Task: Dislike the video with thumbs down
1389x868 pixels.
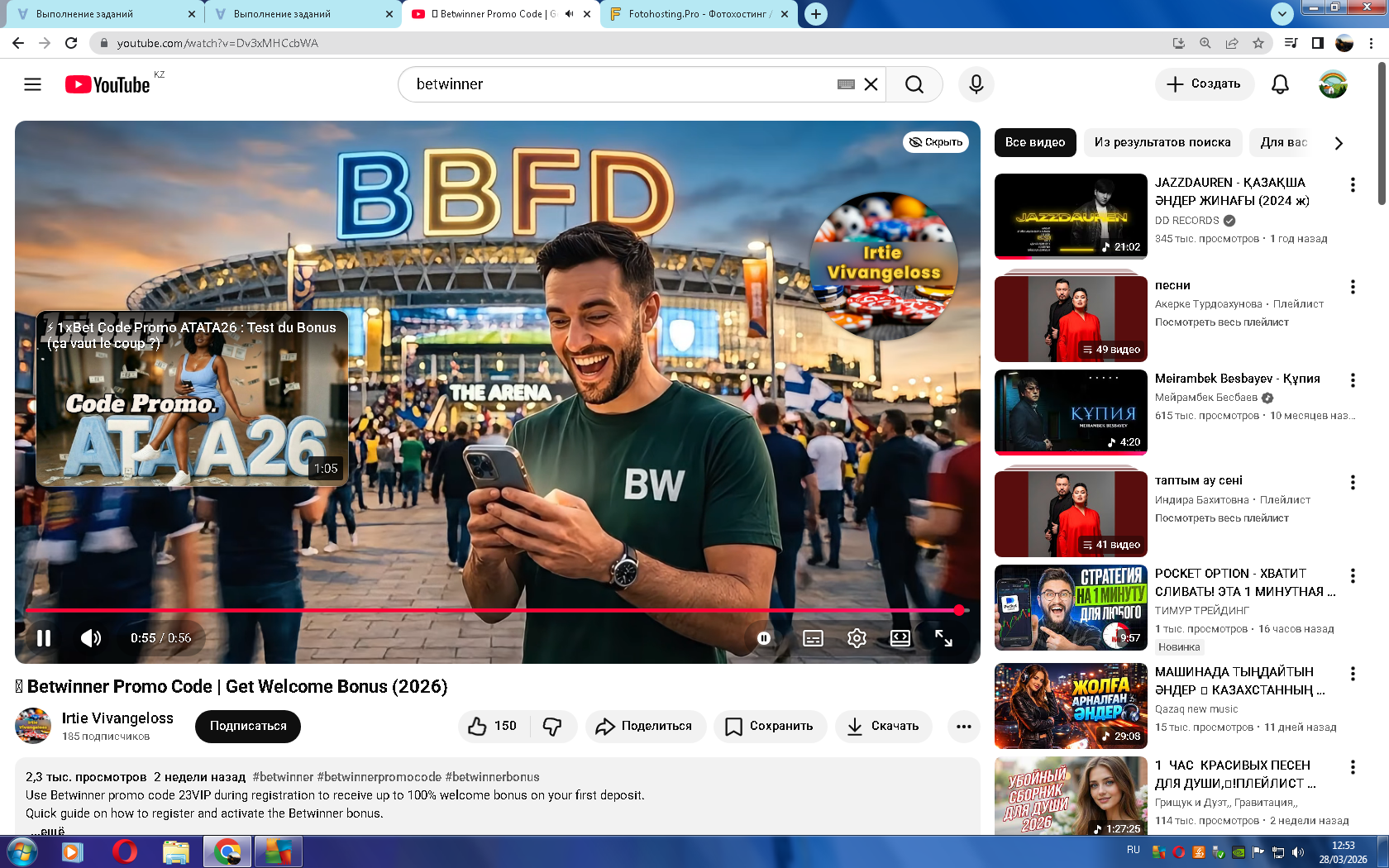Action: (552, 726)
